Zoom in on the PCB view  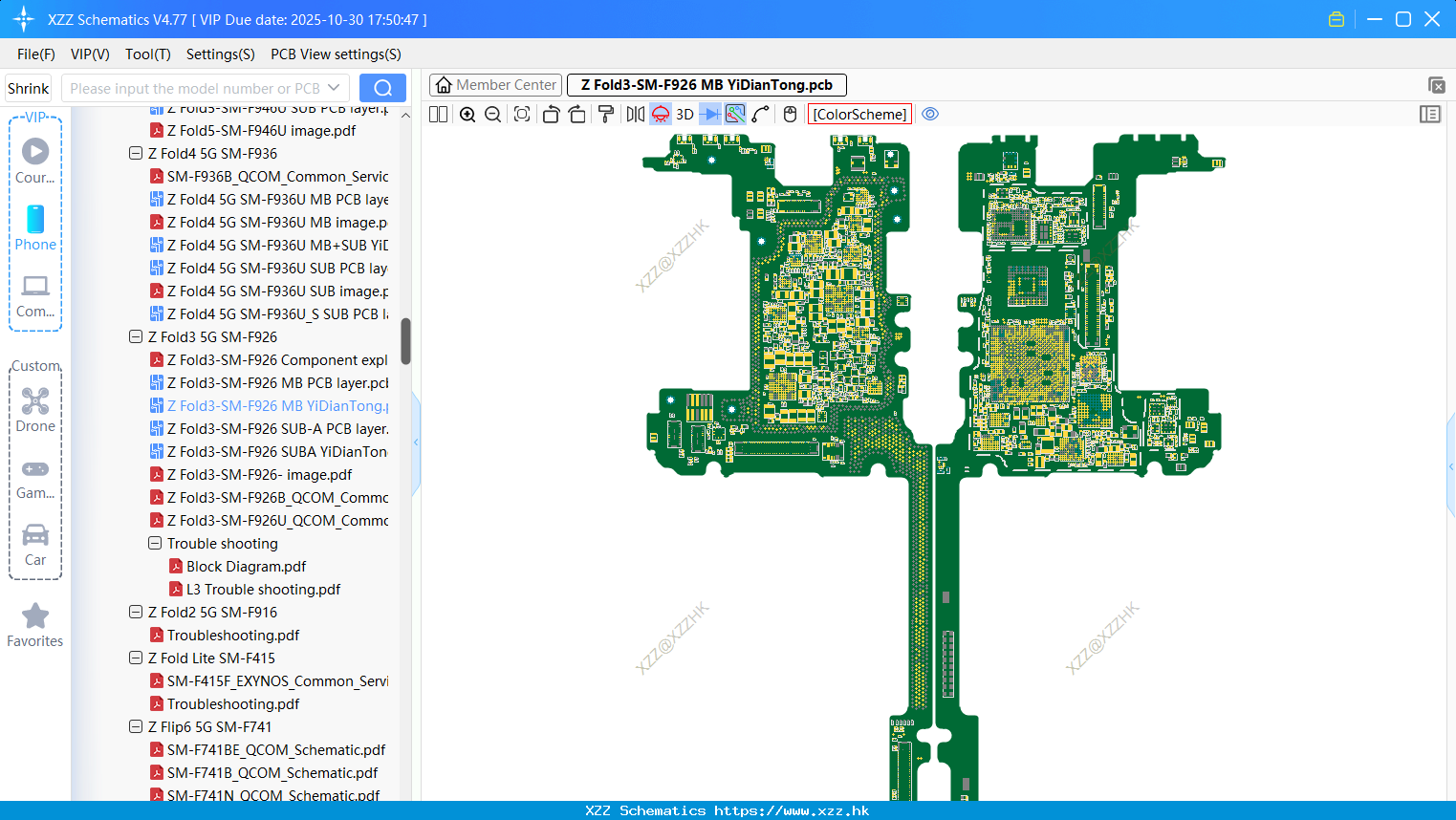pos(467,114)
